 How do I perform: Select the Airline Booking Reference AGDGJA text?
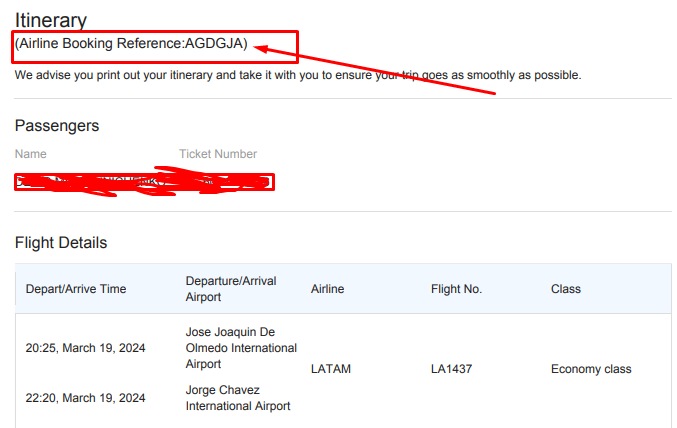point(131,43)
